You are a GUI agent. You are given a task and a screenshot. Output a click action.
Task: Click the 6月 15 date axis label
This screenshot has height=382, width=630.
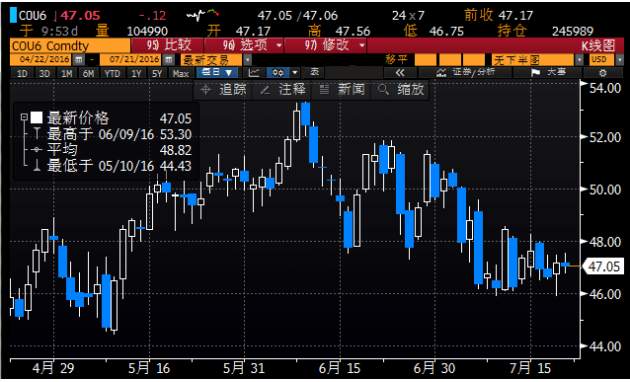[340, 368]
